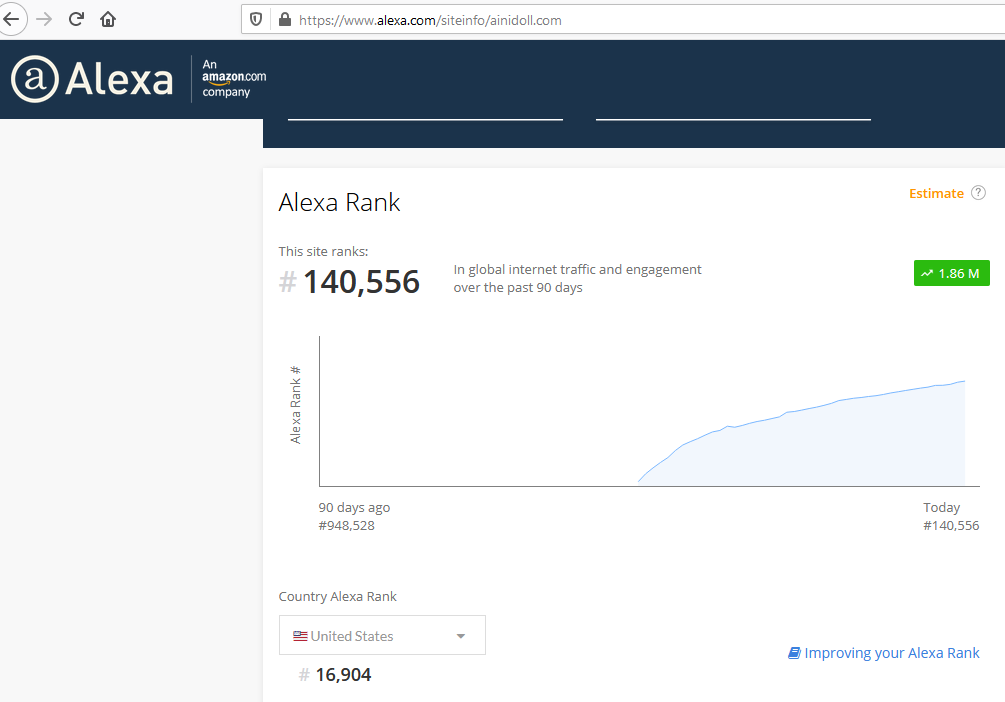Click the '90 days ago' chart label
This screenshot has width=1005, height=702.
pyautogui.click(x=354, y=507)
